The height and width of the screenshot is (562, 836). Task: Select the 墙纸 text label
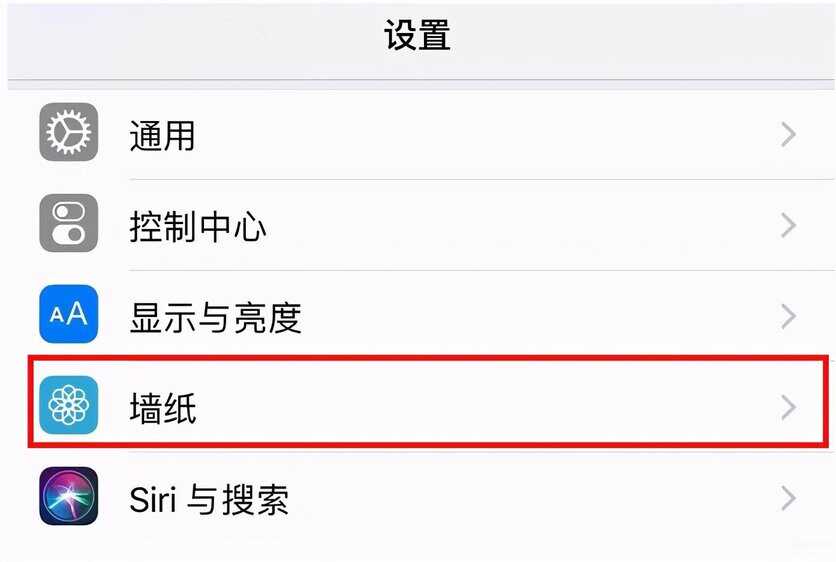point(162,408)
